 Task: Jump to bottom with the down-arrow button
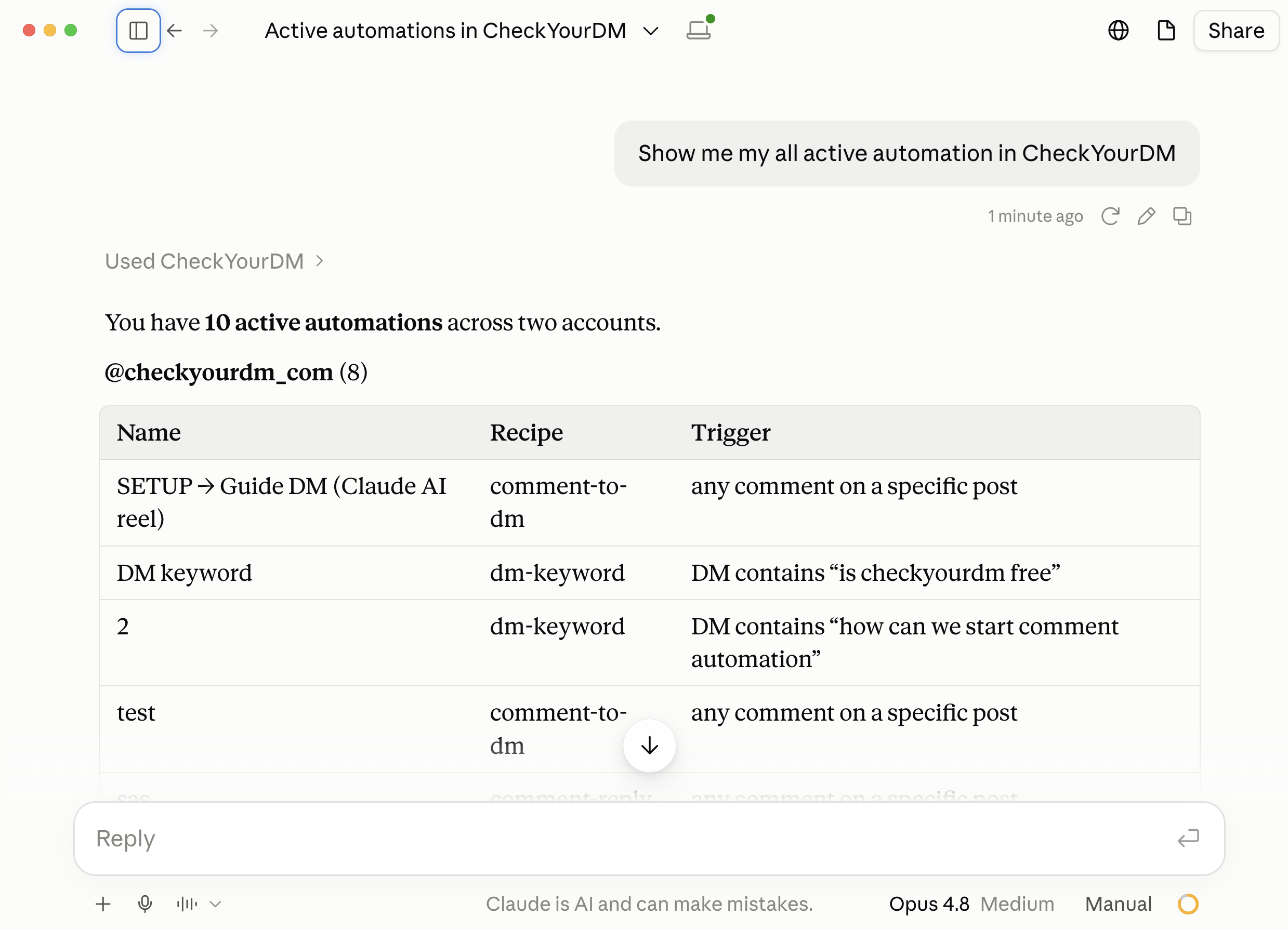point(649,746)
